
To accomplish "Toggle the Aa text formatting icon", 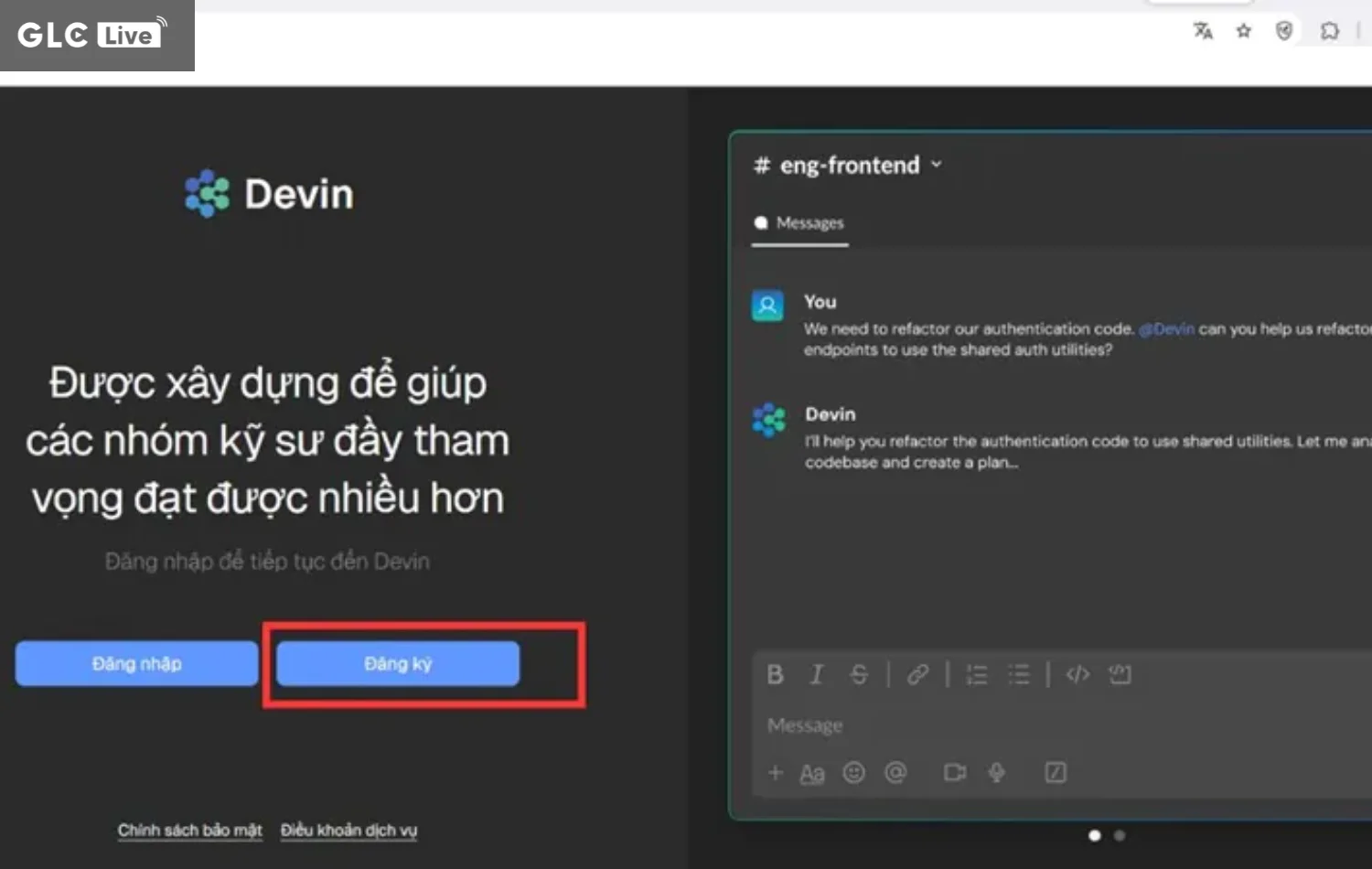I will 811,773.
